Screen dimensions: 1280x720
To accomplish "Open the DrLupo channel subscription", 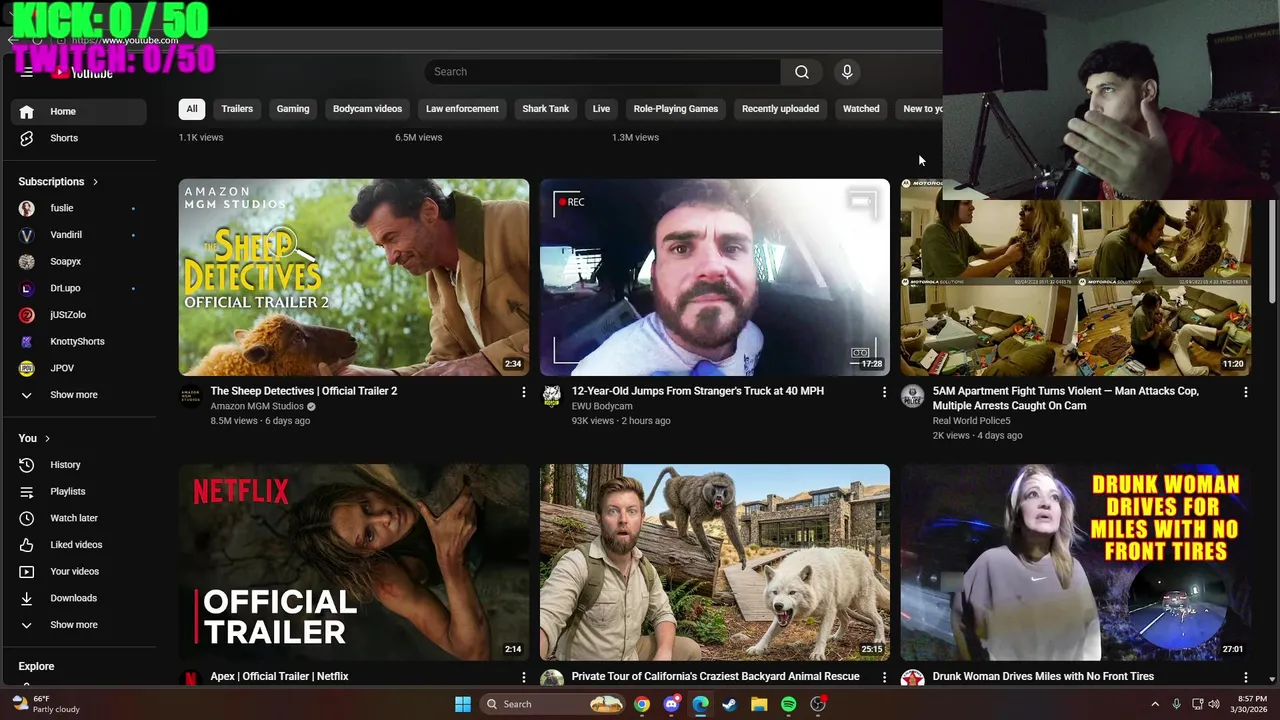I will (x=80, y=288).
